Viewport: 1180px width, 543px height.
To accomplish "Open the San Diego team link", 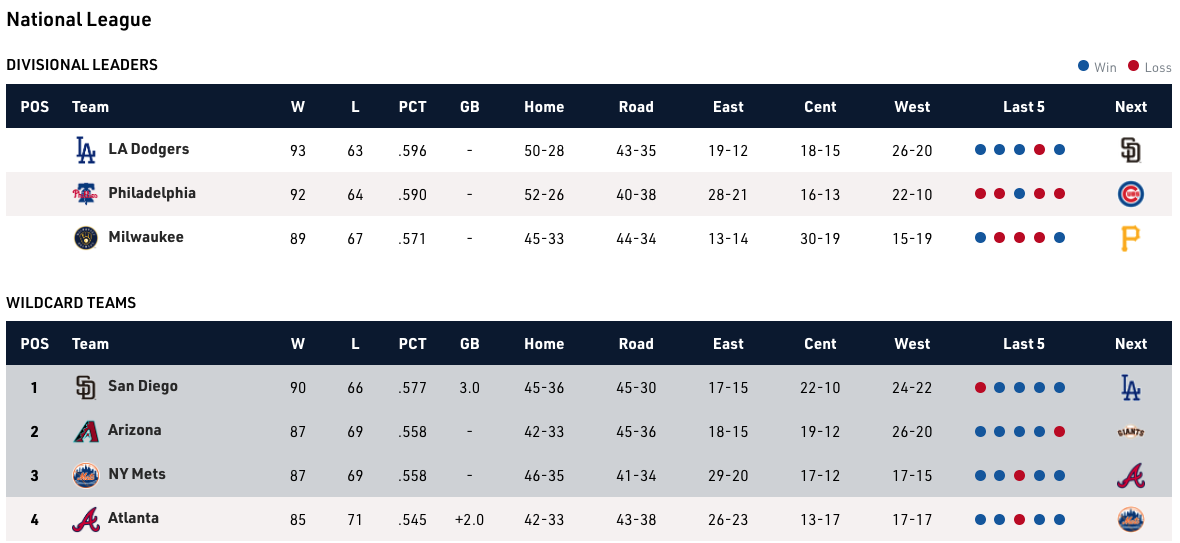I will (143, 386).
